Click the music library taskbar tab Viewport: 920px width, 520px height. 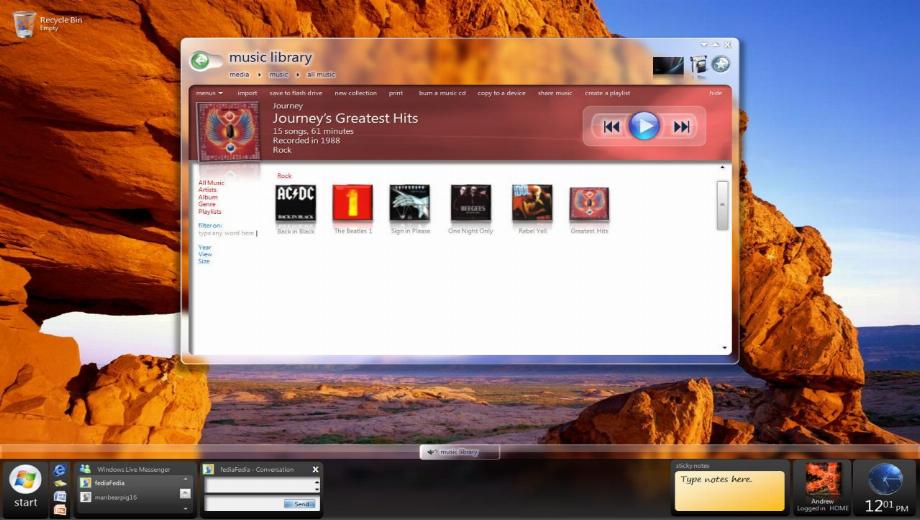pyautogui.click(x=459, y=452)
